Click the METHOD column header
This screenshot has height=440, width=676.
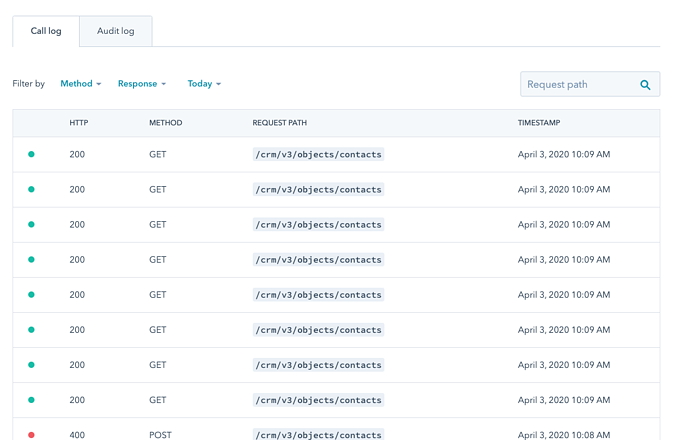(x=165, y=123)
